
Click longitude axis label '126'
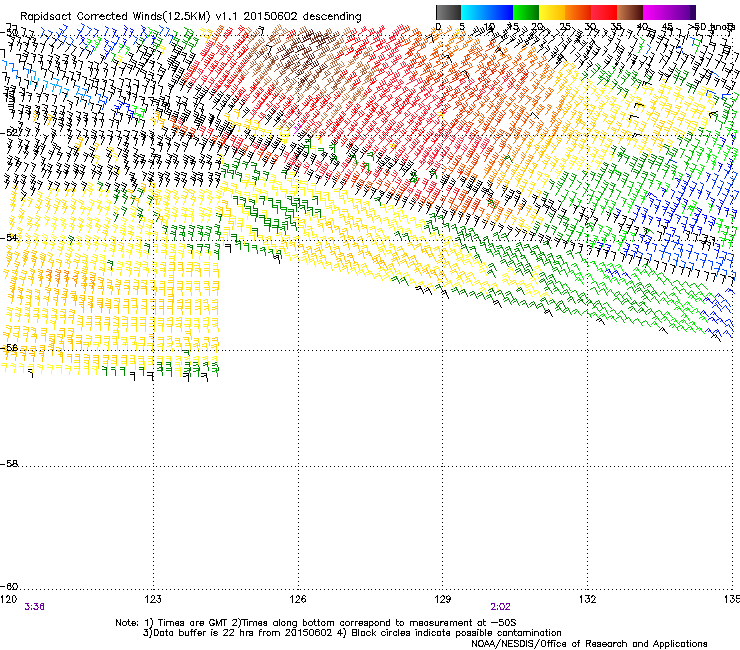pyautogui.click(x=298, y=599)
